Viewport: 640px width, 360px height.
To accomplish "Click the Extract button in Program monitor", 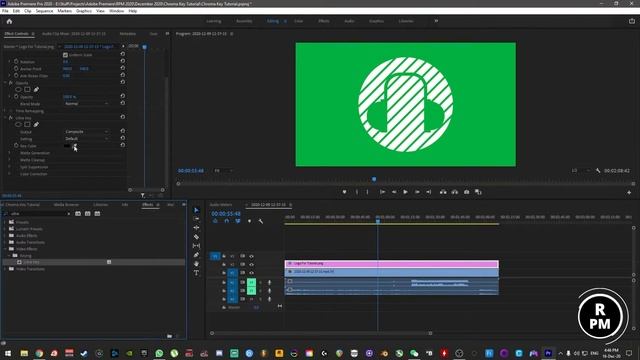I will [x=455, y=192].
